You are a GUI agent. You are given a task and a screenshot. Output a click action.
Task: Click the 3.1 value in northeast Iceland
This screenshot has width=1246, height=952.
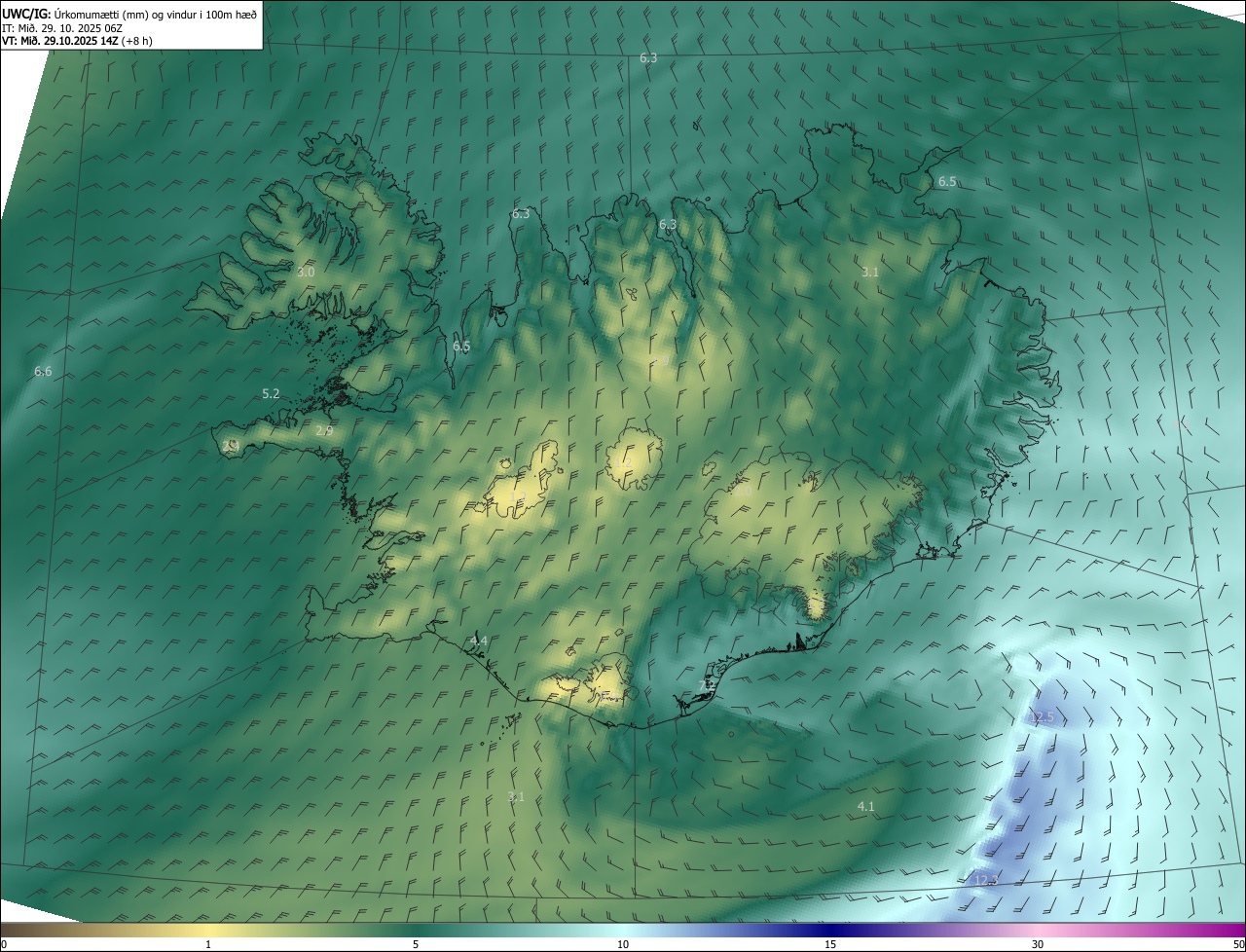870,273
